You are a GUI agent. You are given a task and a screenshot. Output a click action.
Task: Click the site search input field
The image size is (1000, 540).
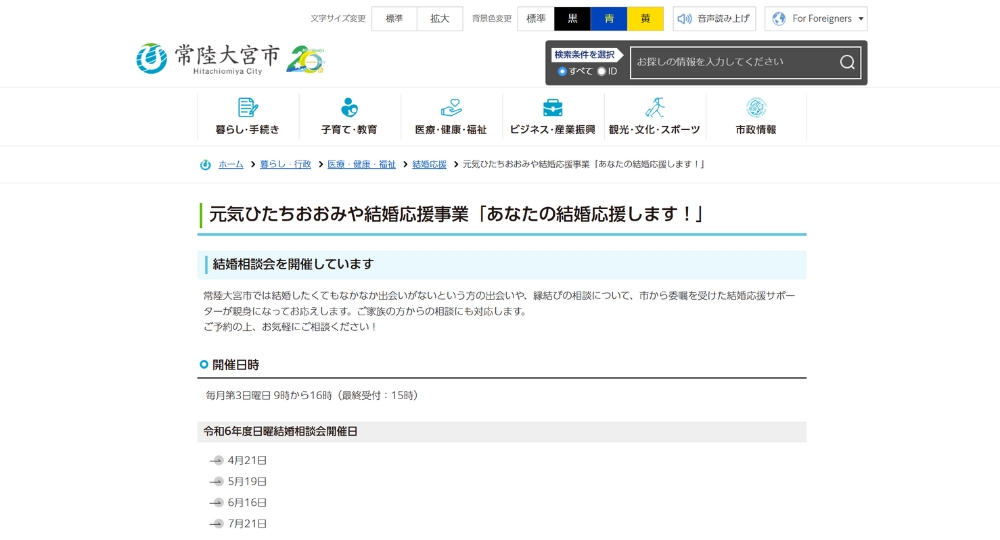coord(732,62)
